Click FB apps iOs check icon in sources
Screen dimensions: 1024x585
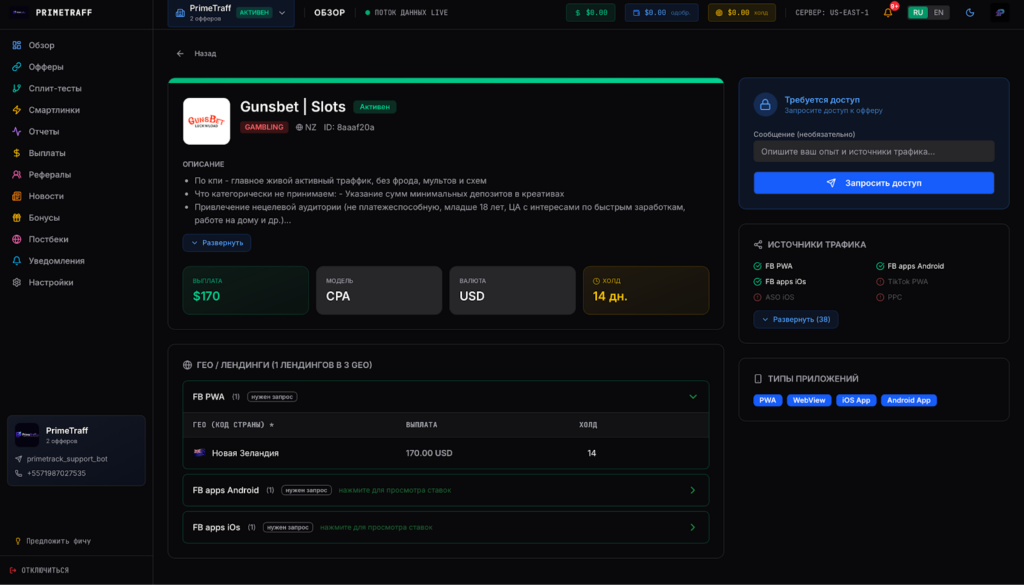(758, 282)
